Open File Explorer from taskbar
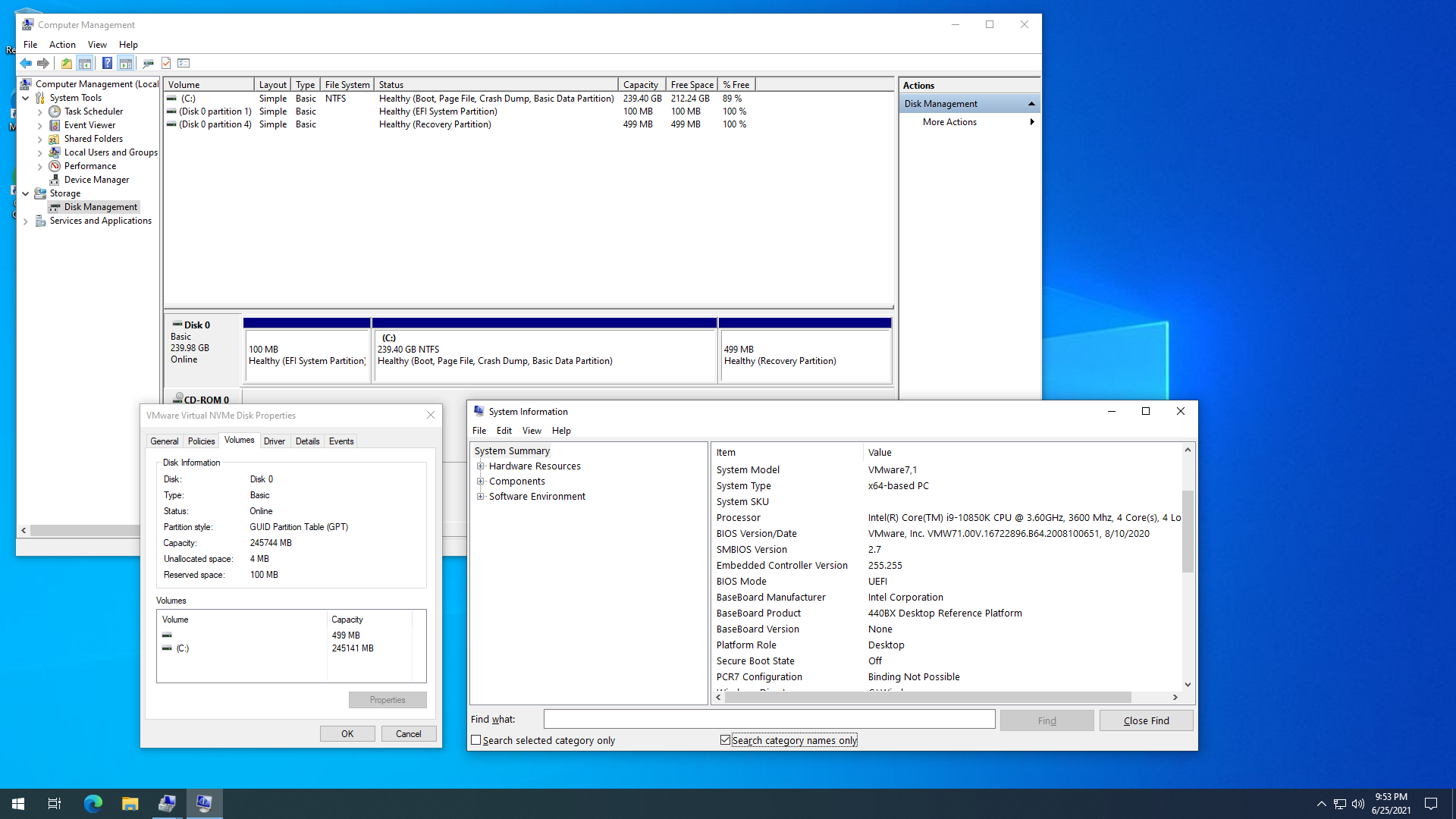 [x=130, y=804]
